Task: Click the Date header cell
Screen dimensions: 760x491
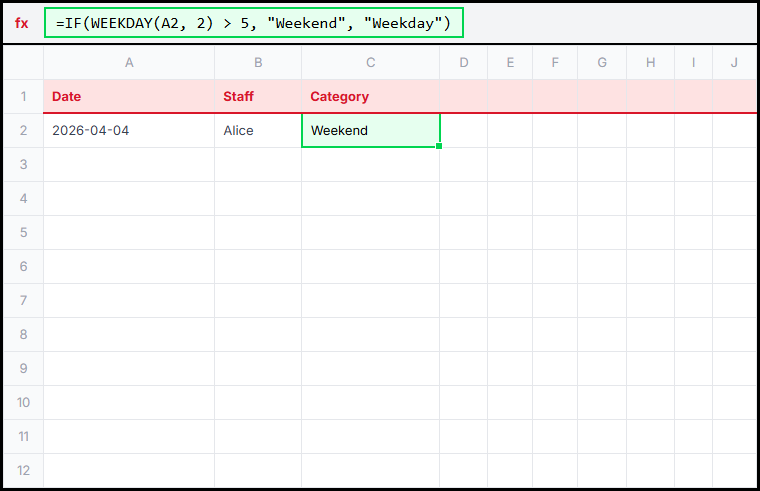Action: [129, 97]
